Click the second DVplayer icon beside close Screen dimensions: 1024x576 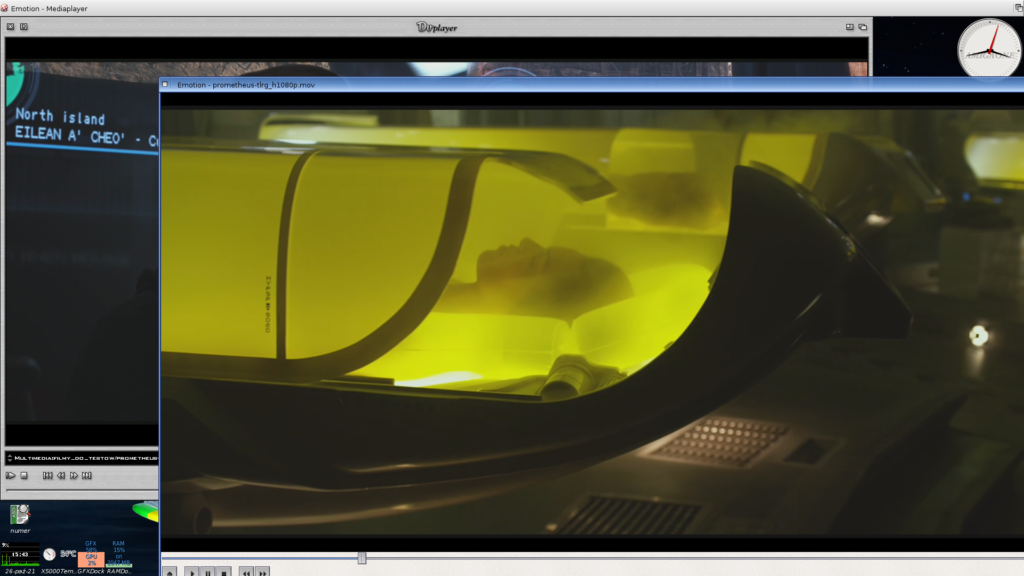pyautogui.click(x=24, y=27)
